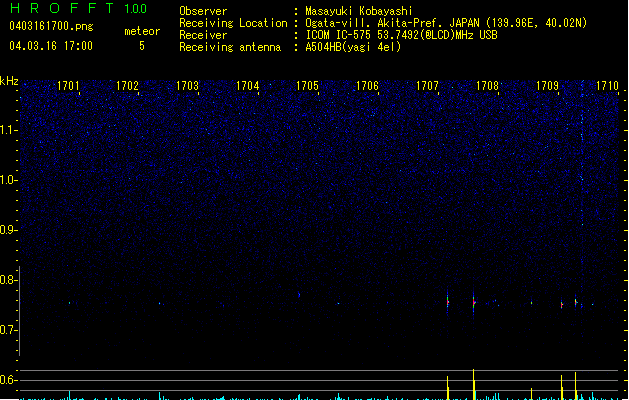Click the tallest yellow intensity bar before 1708
The width and height of the screenshot is (629, 400).
[x=474, y=384]
